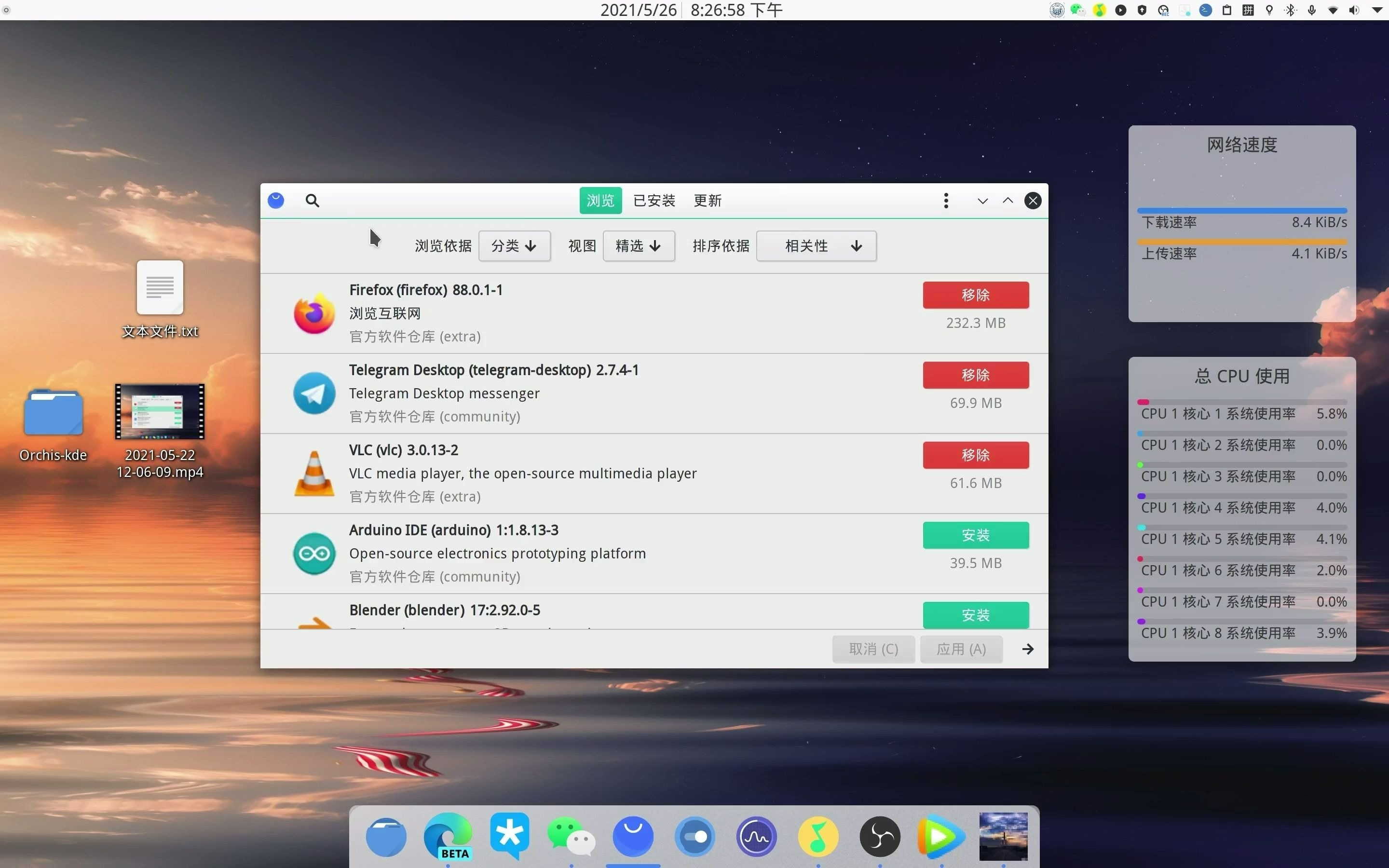Click 安装 for Blender
This screenshot has width=1389, height=868.
pos(976,615)
